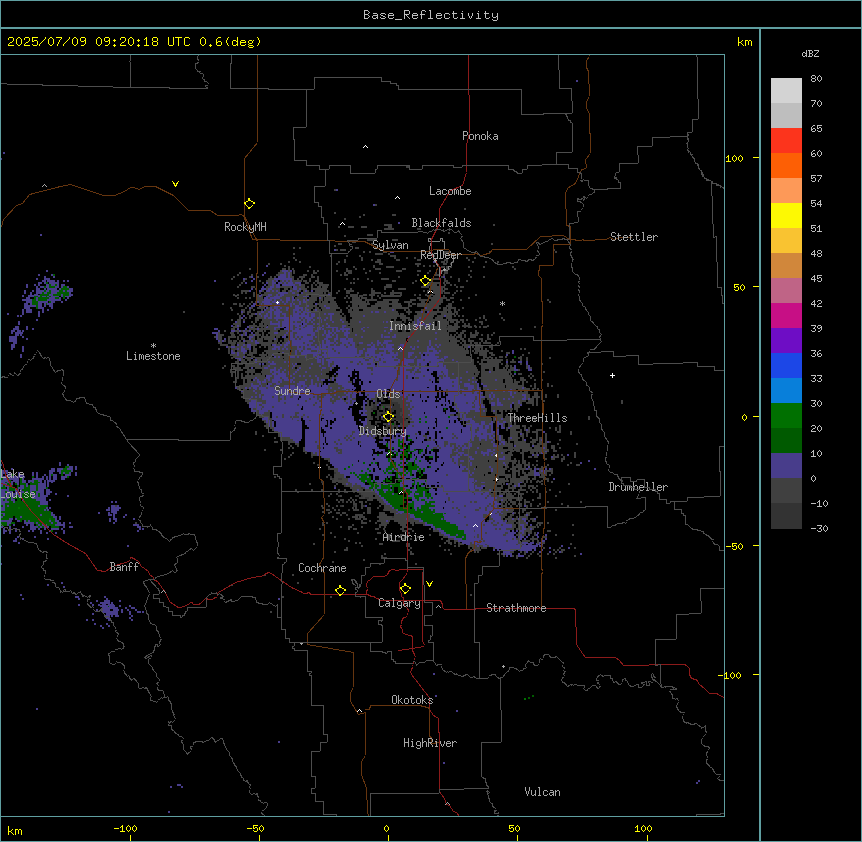This screenshot has width=862, height=842.
Task: Click the Base_Reflectivity title
Action: 431,15
